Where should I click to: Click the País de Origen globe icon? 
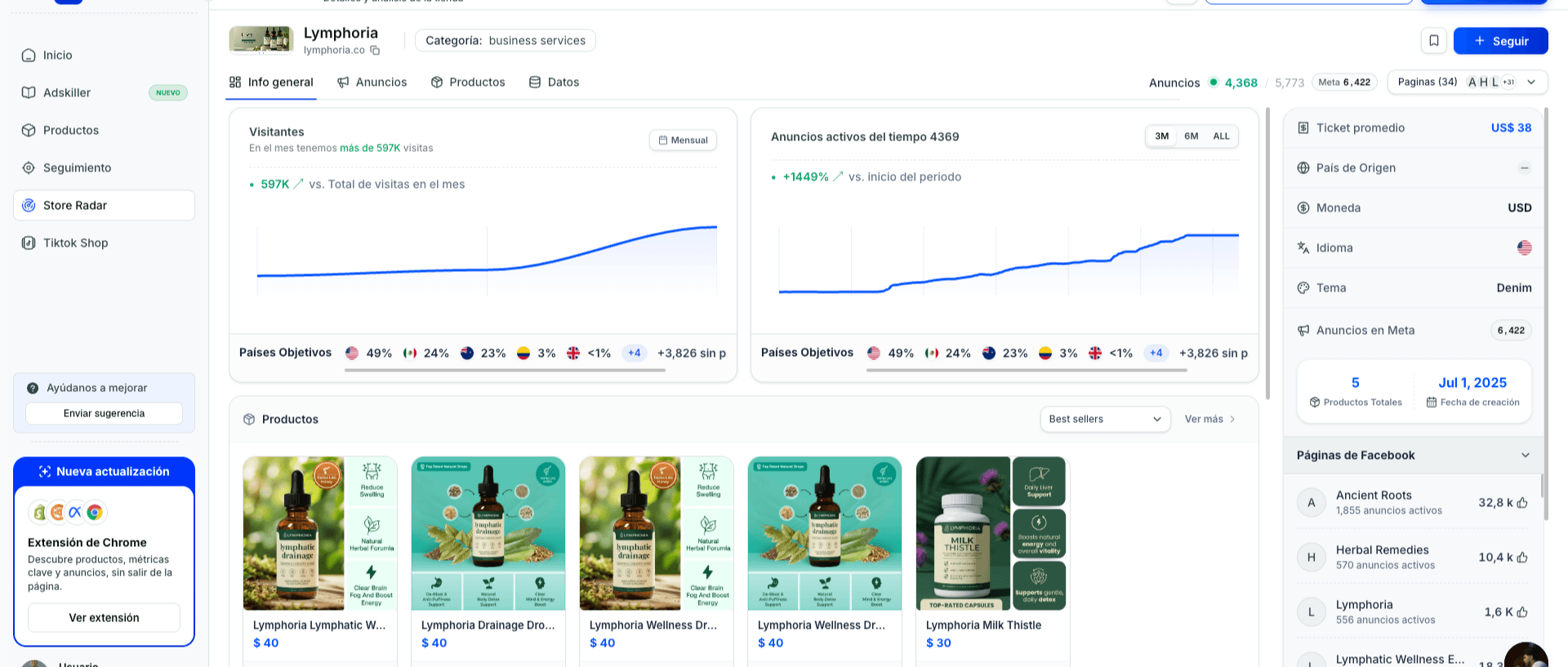1303,168
